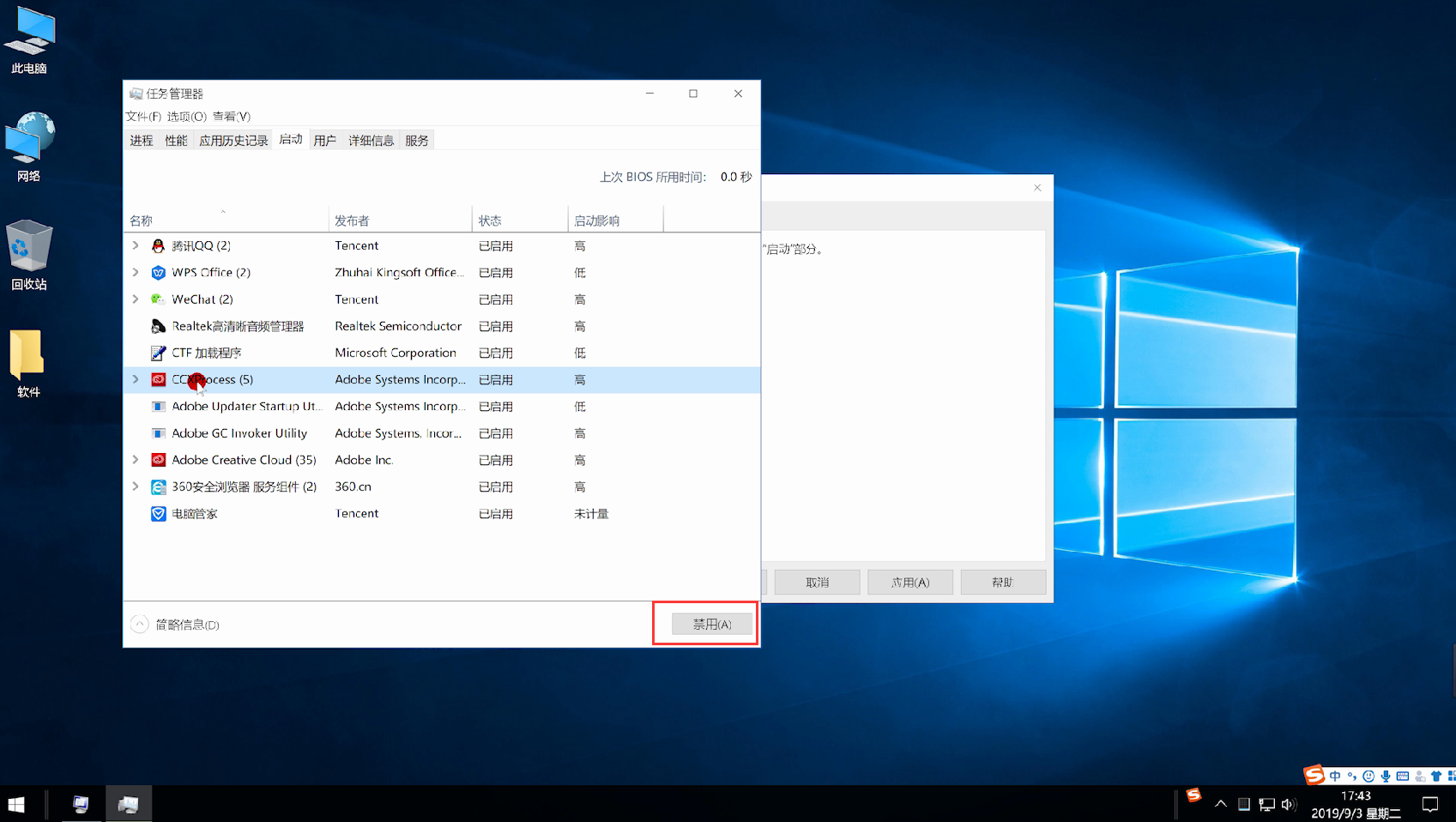Switch to the 详细信息 tab

tap(372, 141)
